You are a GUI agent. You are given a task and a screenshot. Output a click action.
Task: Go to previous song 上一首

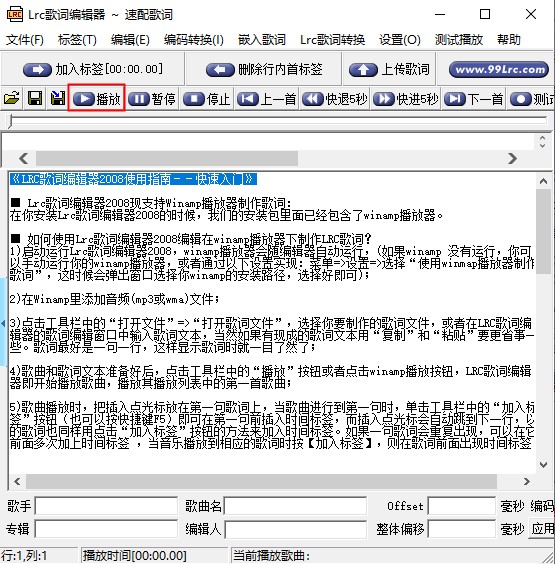coord(267,99)
